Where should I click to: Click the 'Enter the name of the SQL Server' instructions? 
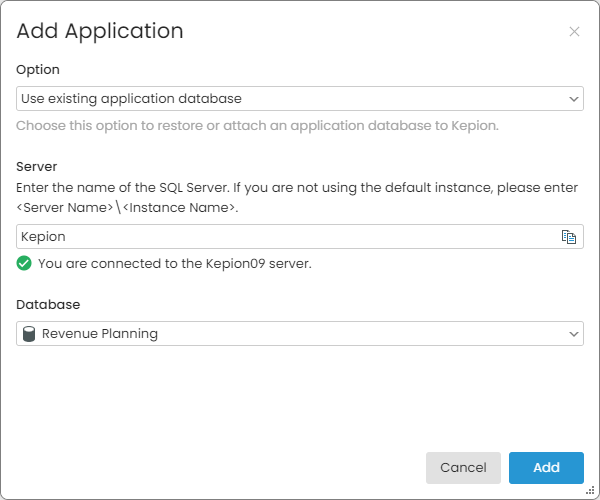pyautogui.click(x=297, y=197)
